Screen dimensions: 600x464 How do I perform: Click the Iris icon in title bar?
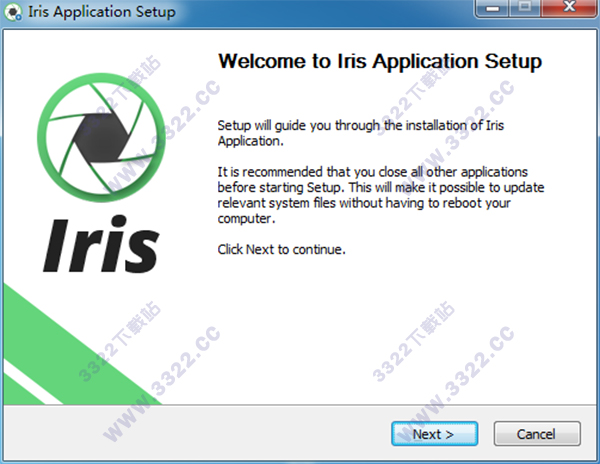pyautogui.click(x=13, y=12)
